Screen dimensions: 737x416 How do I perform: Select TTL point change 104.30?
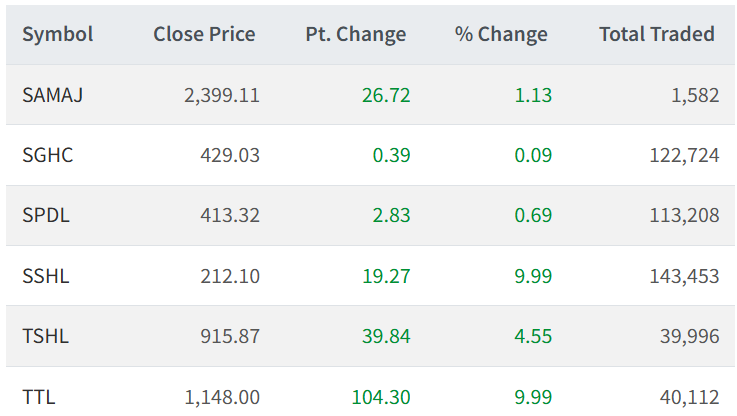[x=381, y=397]
